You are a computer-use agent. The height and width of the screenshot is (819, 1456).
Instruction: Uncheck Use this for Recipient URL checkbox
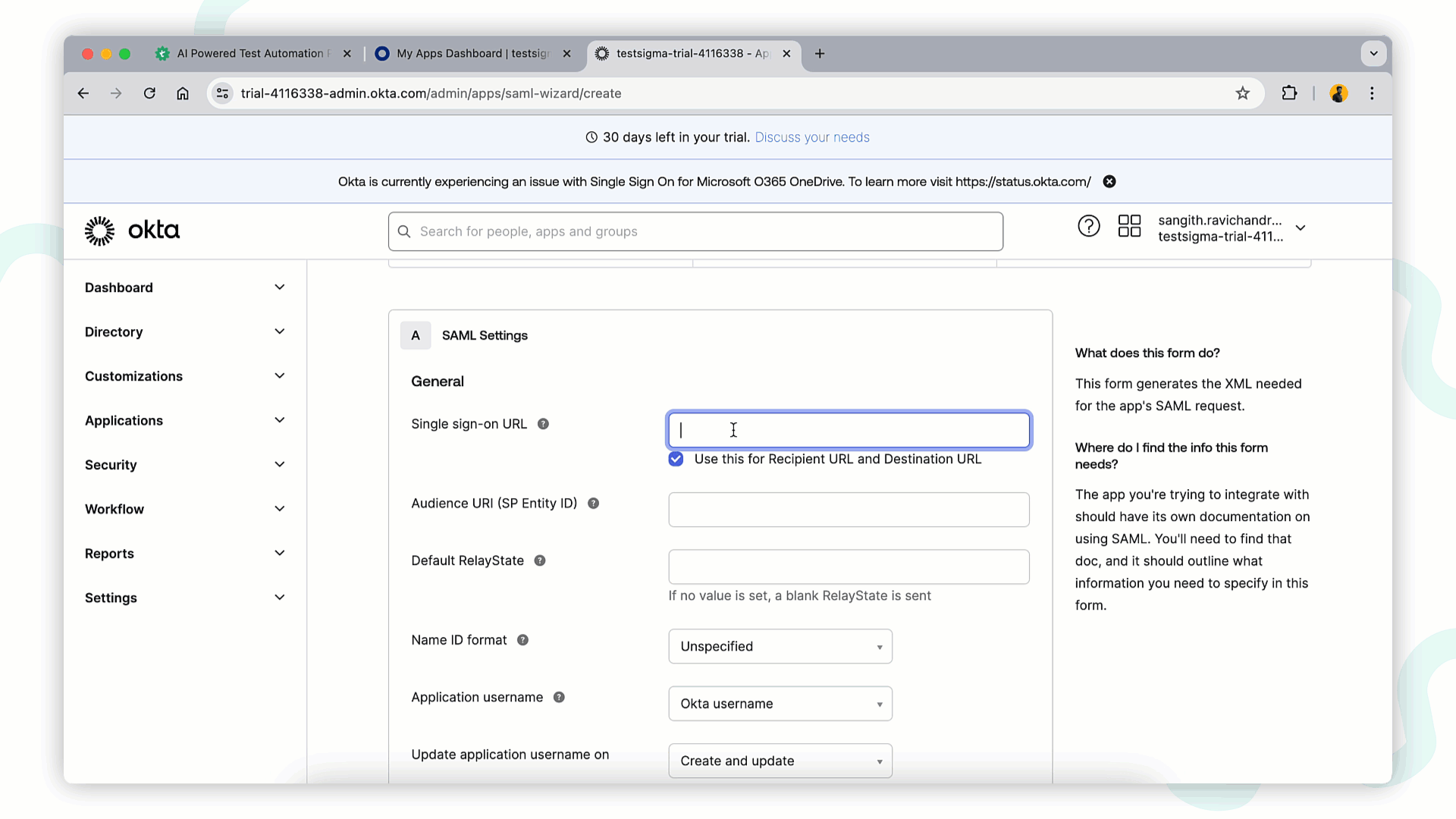coord(676,460)
